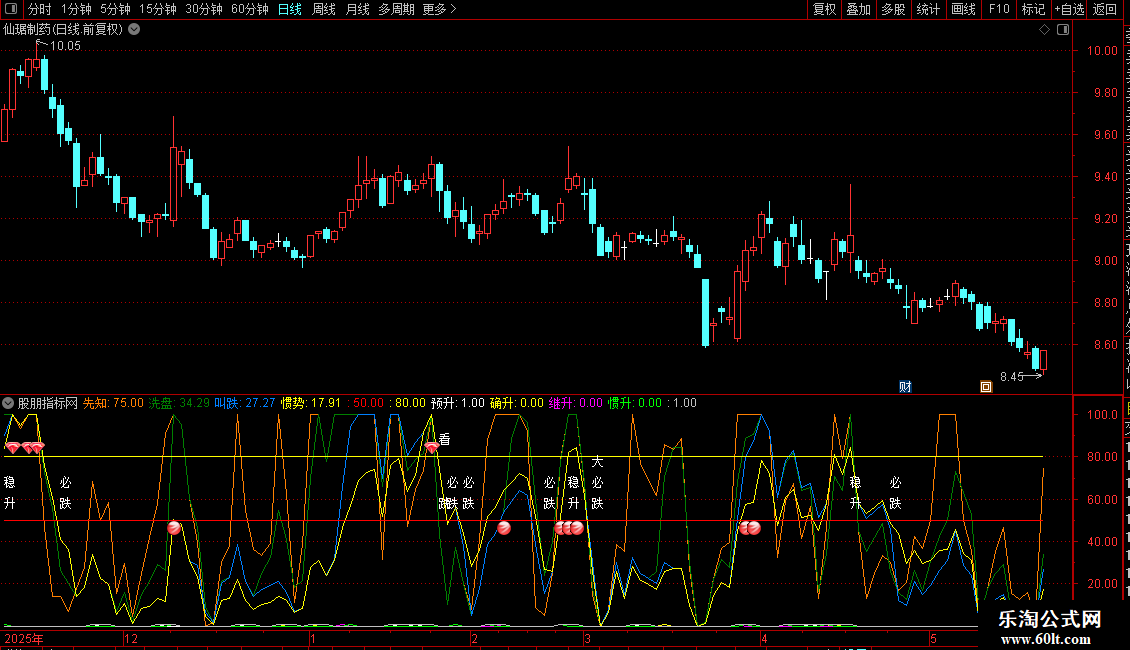Click the red ball signal near December
Viewport: 1130px width, 650px height.
174,527
